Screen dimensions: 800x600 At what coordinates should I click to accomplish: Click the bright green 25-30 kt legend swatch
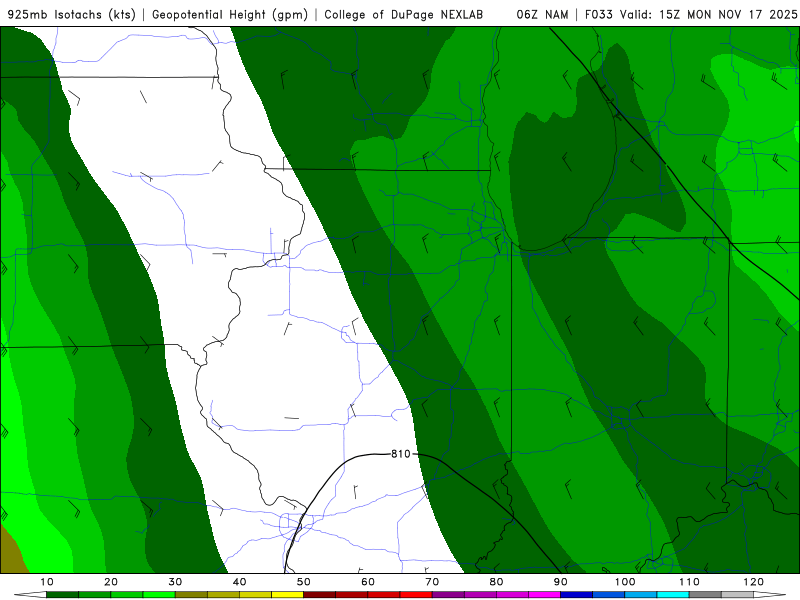tap(159, 595)
